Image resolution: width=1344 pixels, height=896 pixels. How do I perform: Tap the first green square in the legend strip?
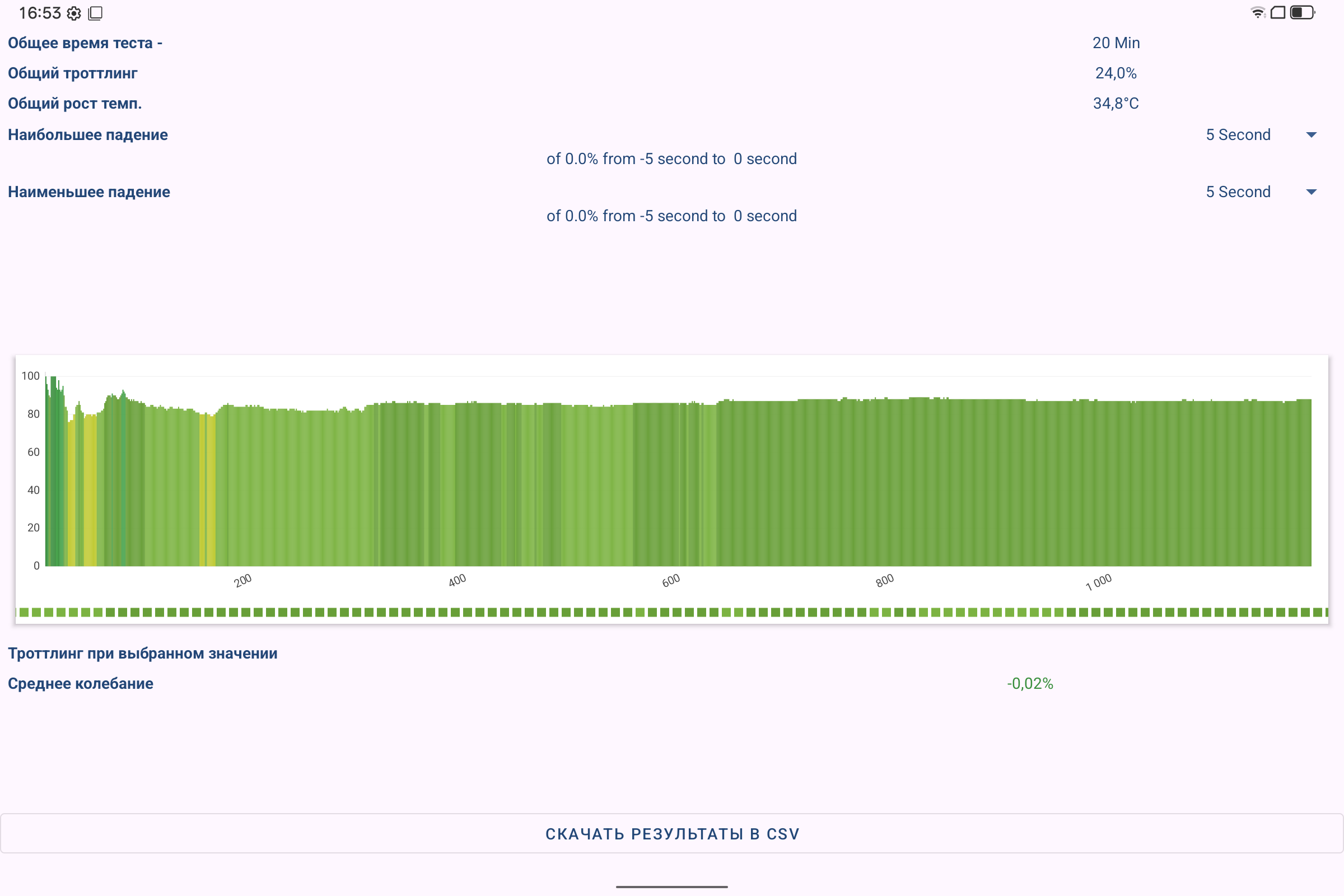tap(24, 613)
